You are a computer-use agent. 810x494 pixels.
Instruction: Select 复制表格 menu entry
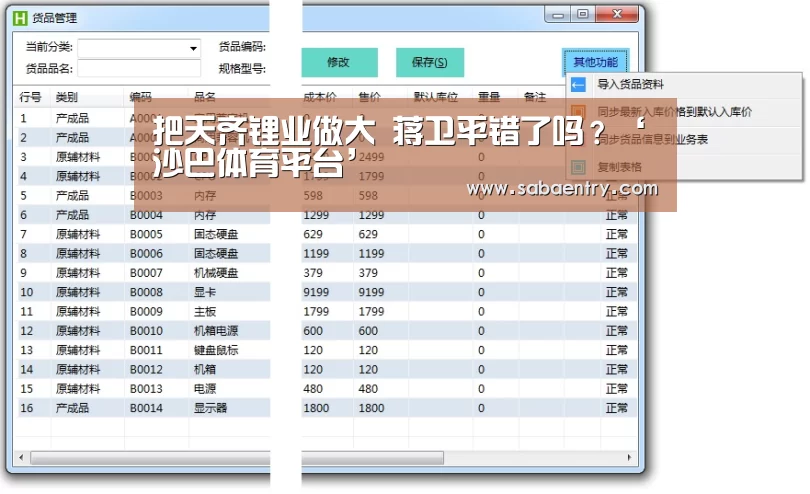tap(619, 167)
